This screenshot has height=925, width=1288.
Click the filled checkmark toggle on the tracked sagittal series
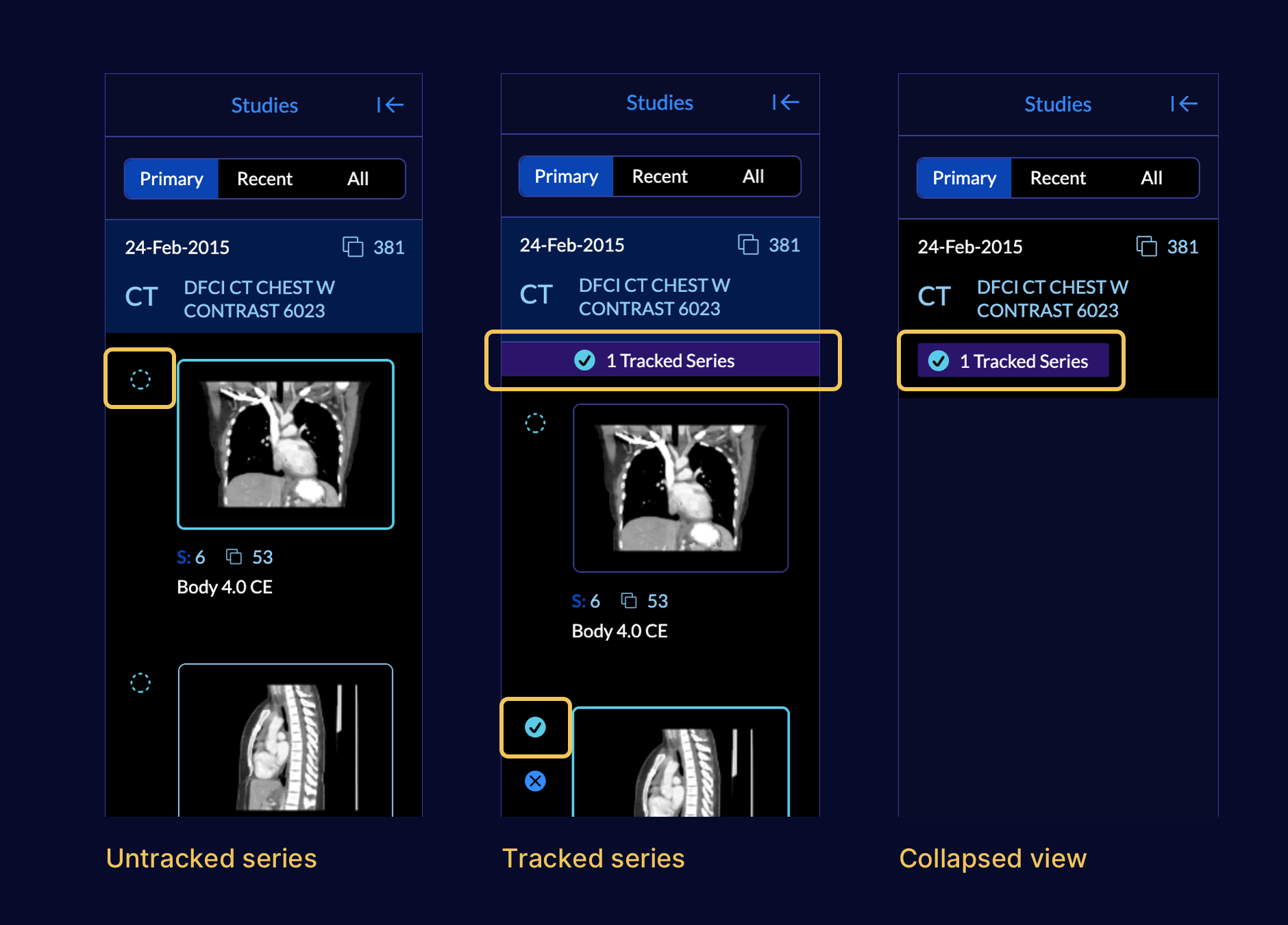[x=535, y=728]
